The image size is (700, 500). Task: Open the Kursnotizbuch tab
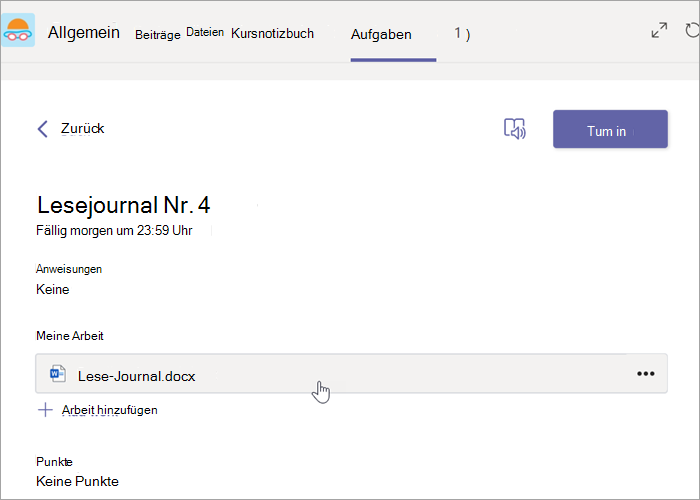(x=272, y=33)
